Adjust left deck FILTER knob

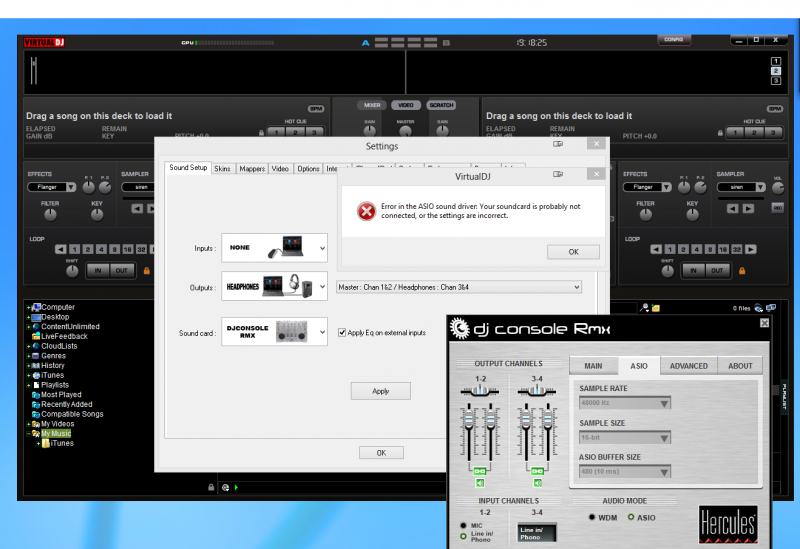(x=50, y=215)
